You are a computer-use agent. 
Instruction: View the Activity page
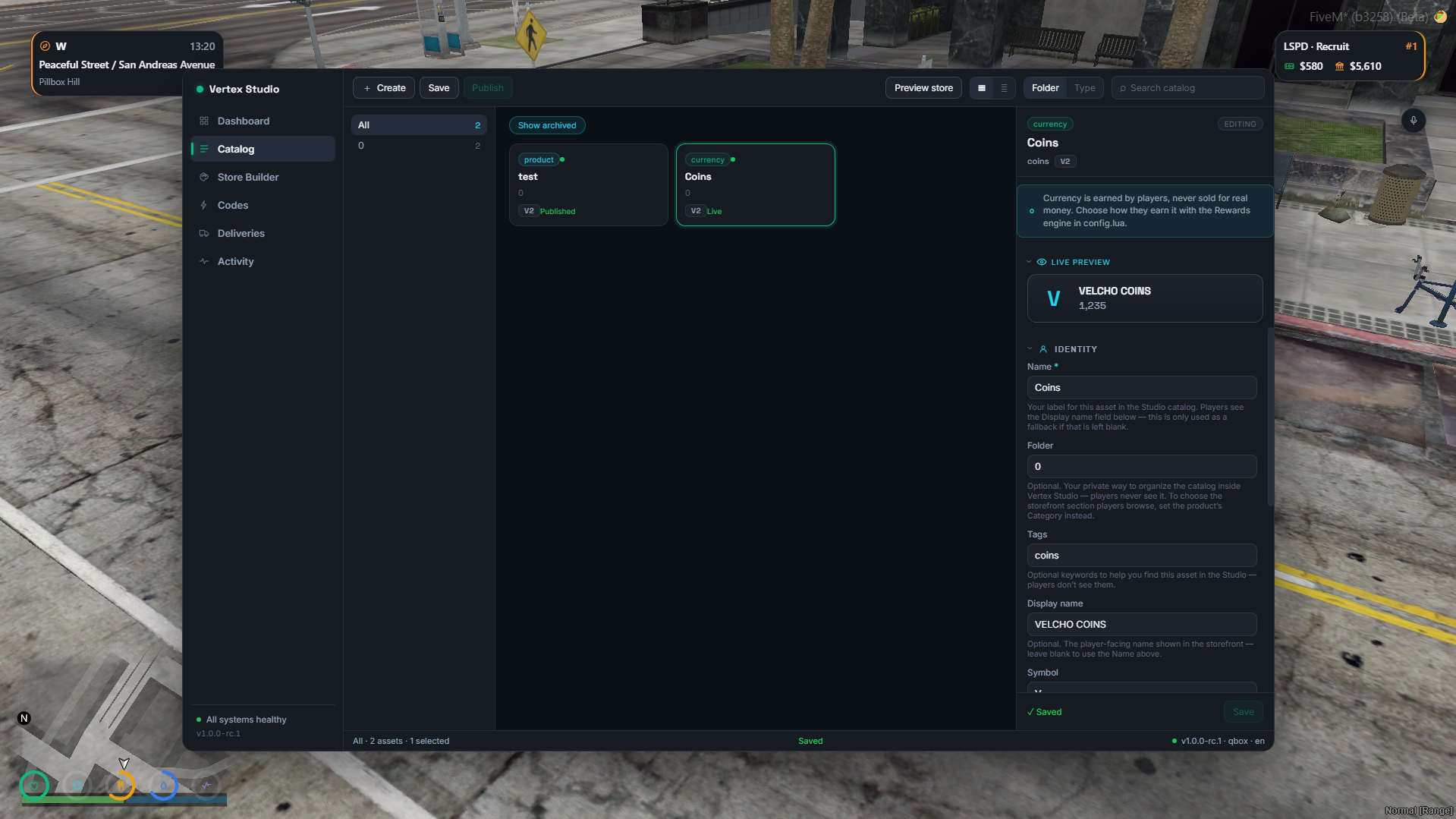coord(263,261)
